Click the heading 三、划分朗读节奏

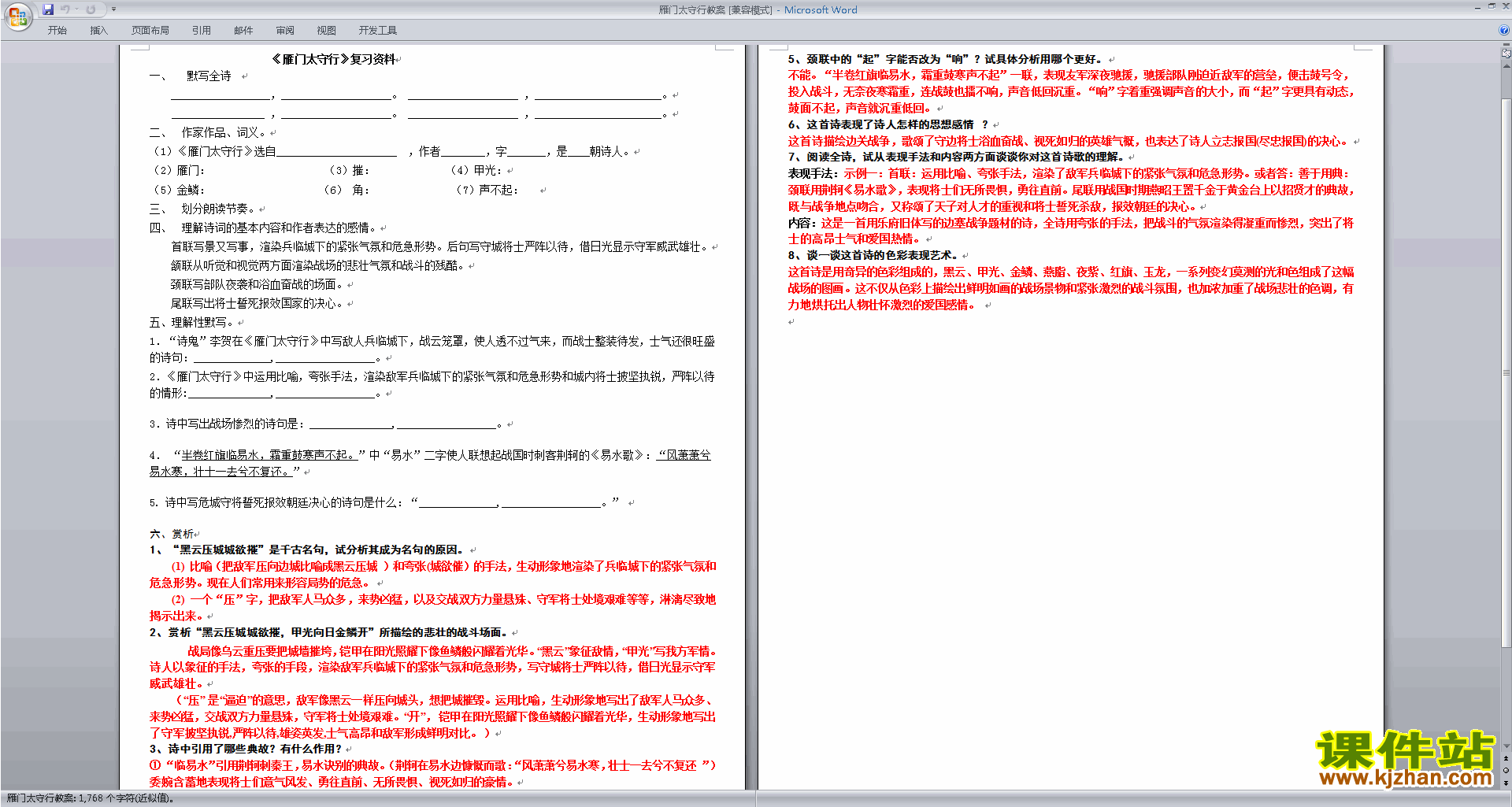[203, 209]
